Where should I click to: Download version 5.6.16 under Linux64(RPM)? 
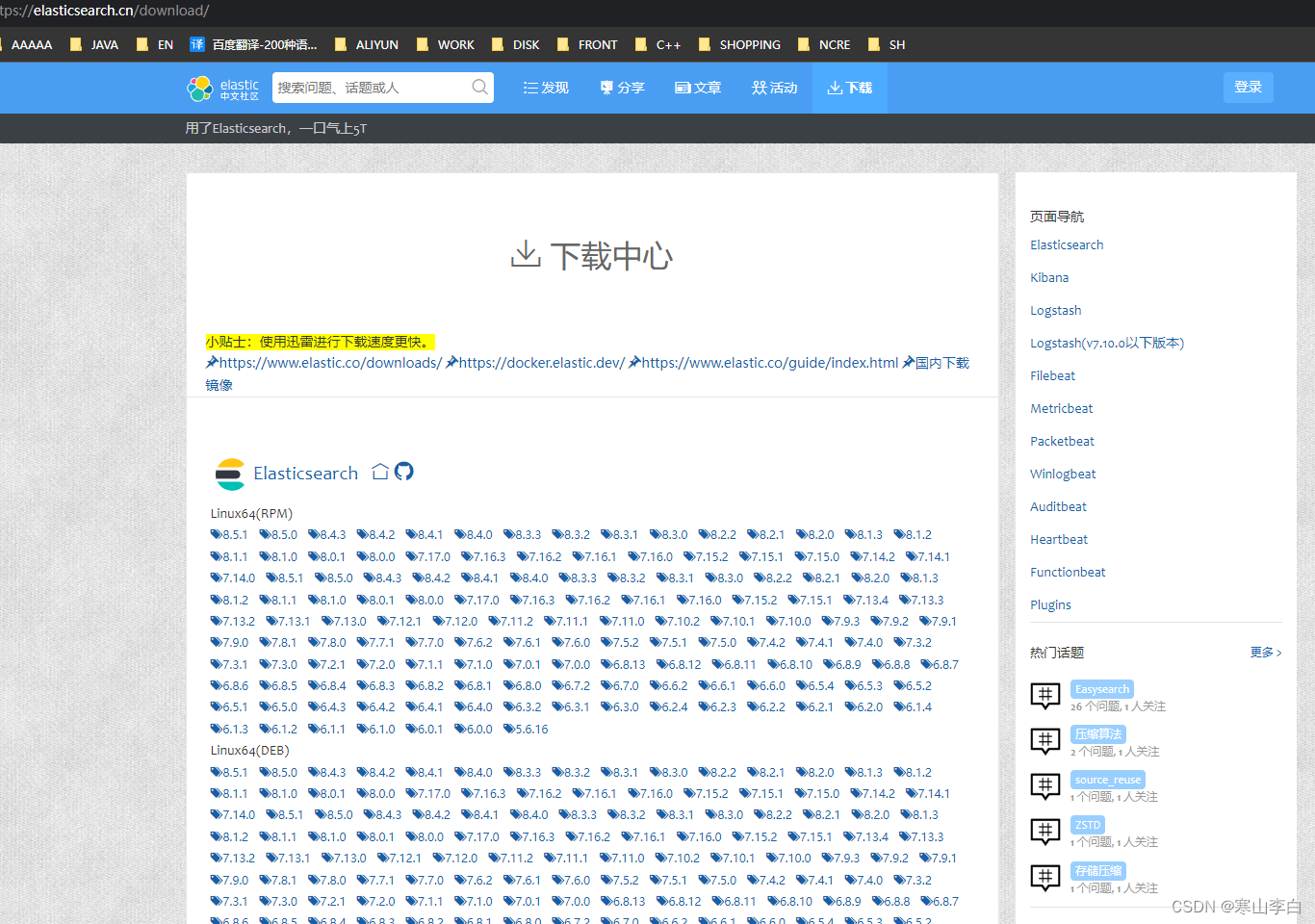pos(526,729)
